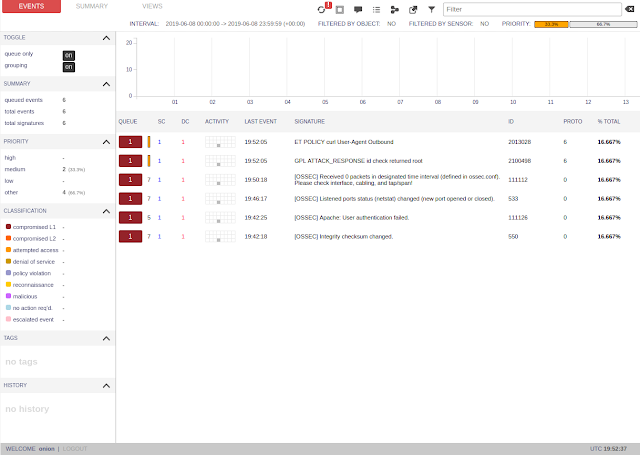
Task: Click the list view icon
Action: pos(376,9)
